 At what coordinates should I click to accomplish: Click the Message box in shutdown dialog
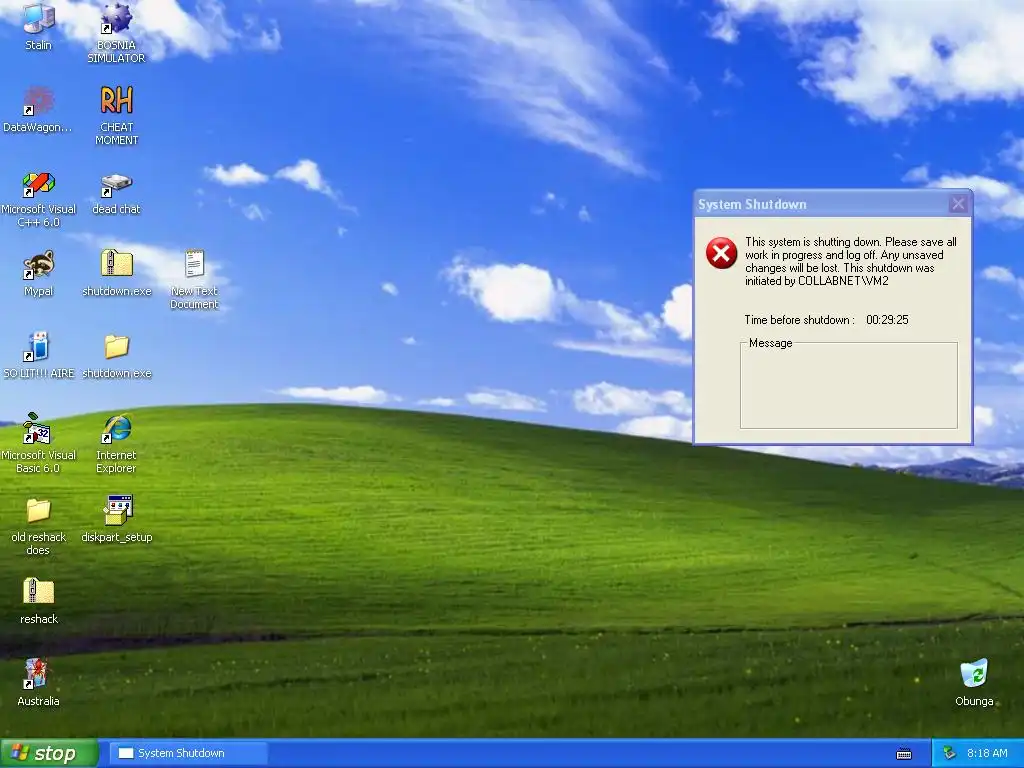pyautogui.click(x=849, y=386)
